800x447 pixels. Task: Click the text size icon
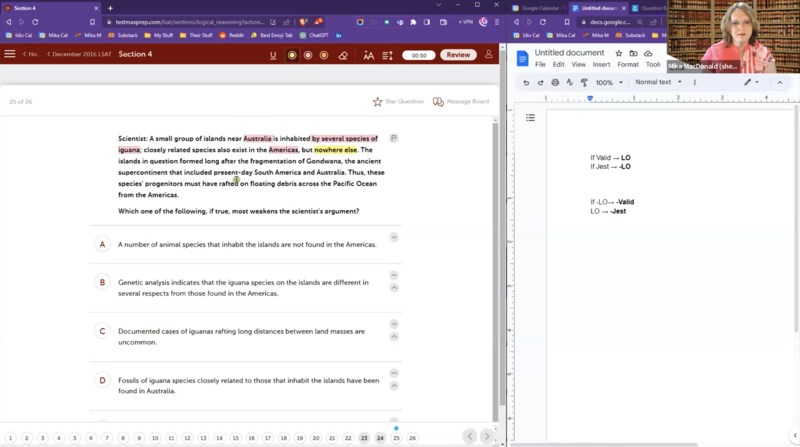tap(369, 55)
